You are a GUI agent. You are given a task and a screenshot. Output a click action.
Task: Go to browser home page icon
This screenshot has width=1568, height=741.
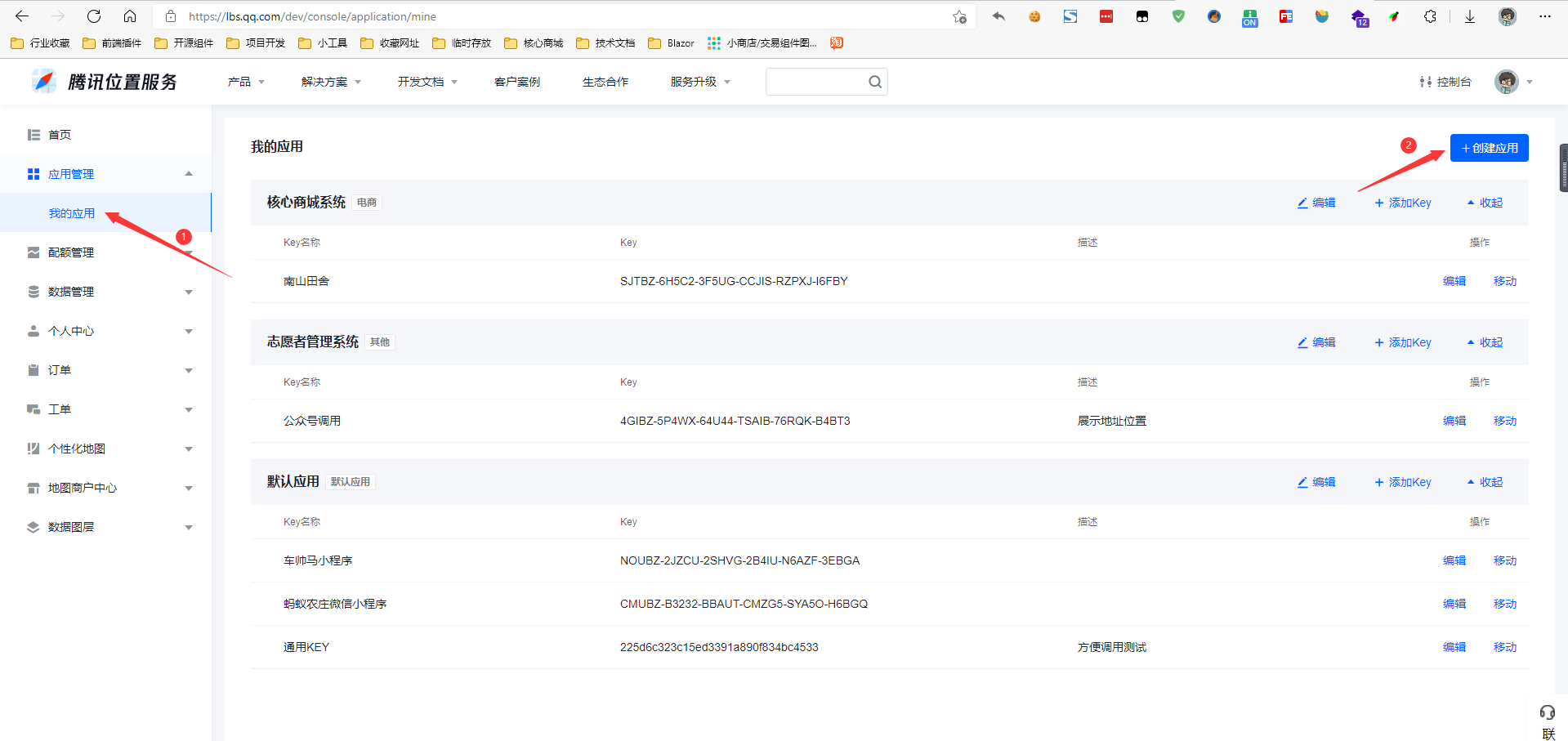(130, 16)
